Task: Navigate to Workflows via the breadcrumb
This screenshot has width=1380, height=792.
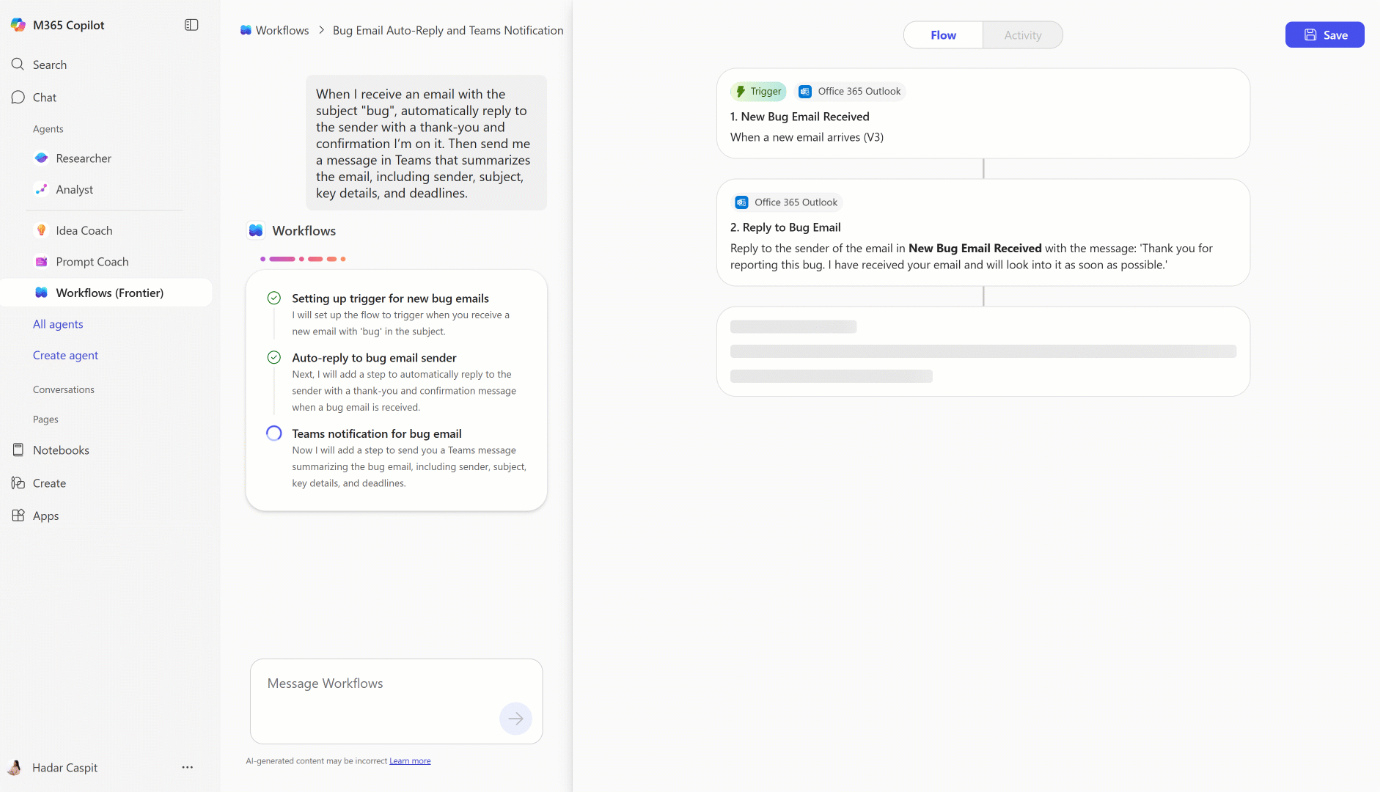Action: (x=282, y=30)
